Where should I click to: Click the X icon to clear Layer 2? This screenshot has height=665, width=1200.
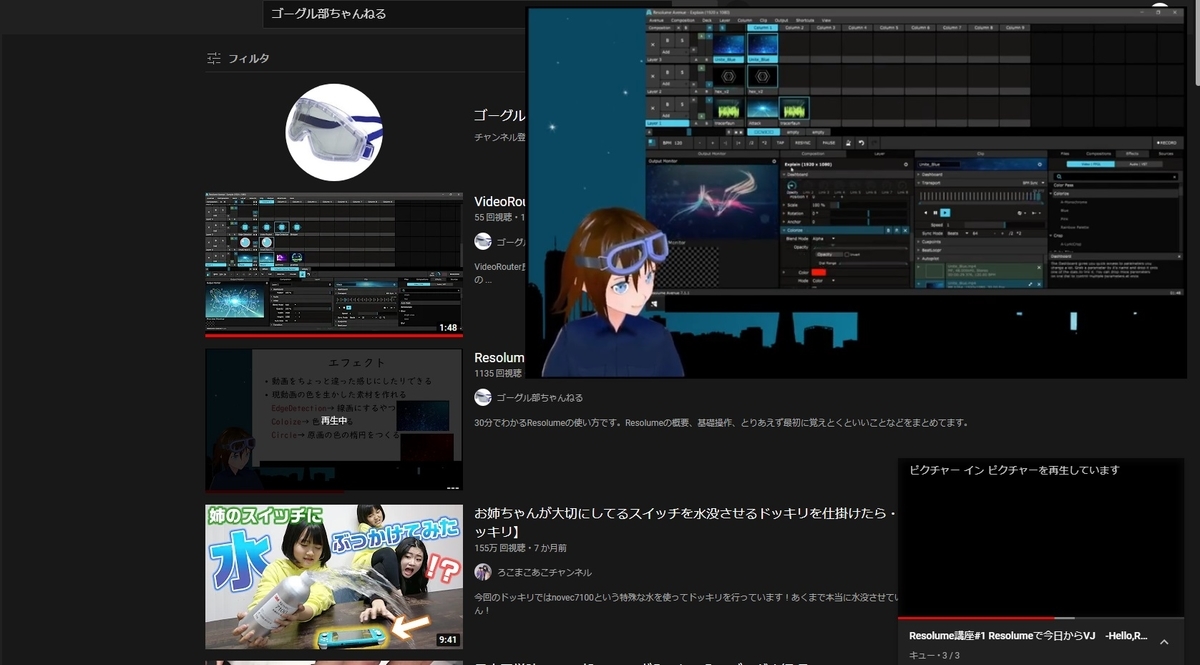(654, 75)
